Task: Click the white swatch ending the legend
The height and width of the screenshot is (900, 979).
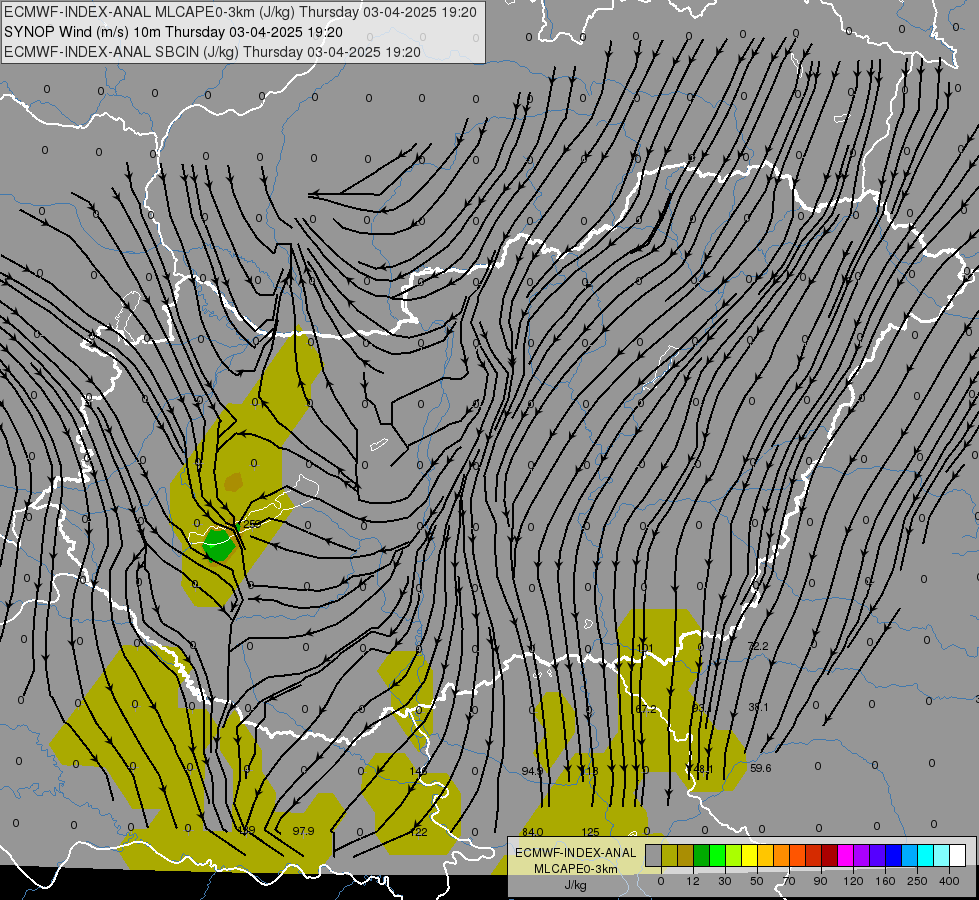Action: [958, 855]
